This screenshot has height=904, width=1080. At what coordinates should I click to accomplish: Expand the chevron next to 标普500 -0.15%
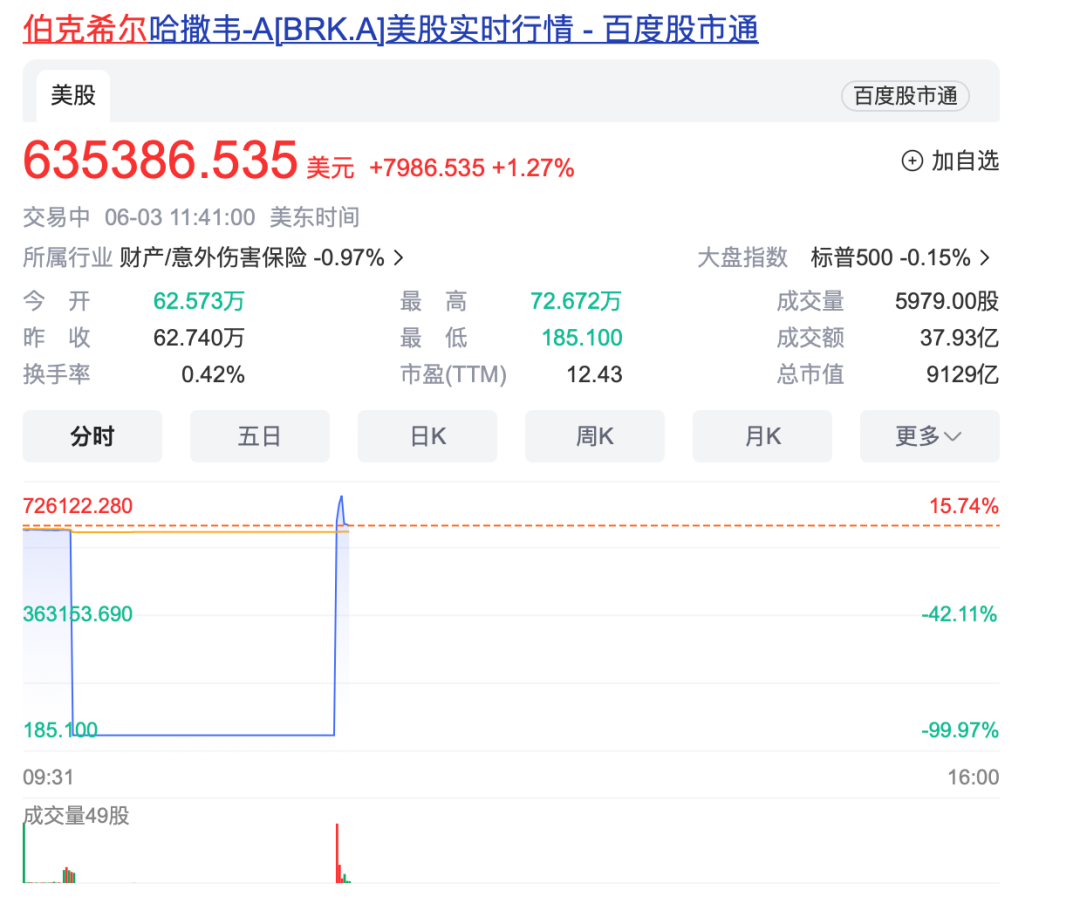985,258
